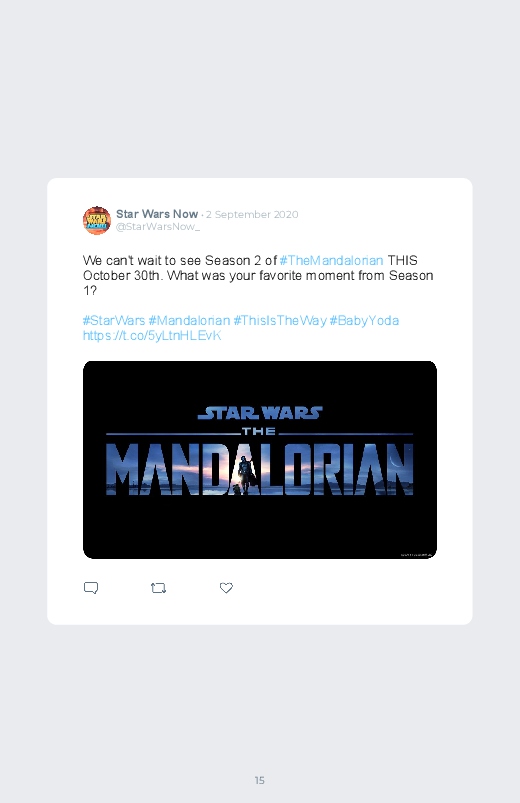Click the small watermark in the image corner
The height and width of the screenshot is (803, 520).
pyautogui.click(x=416, y=554)
